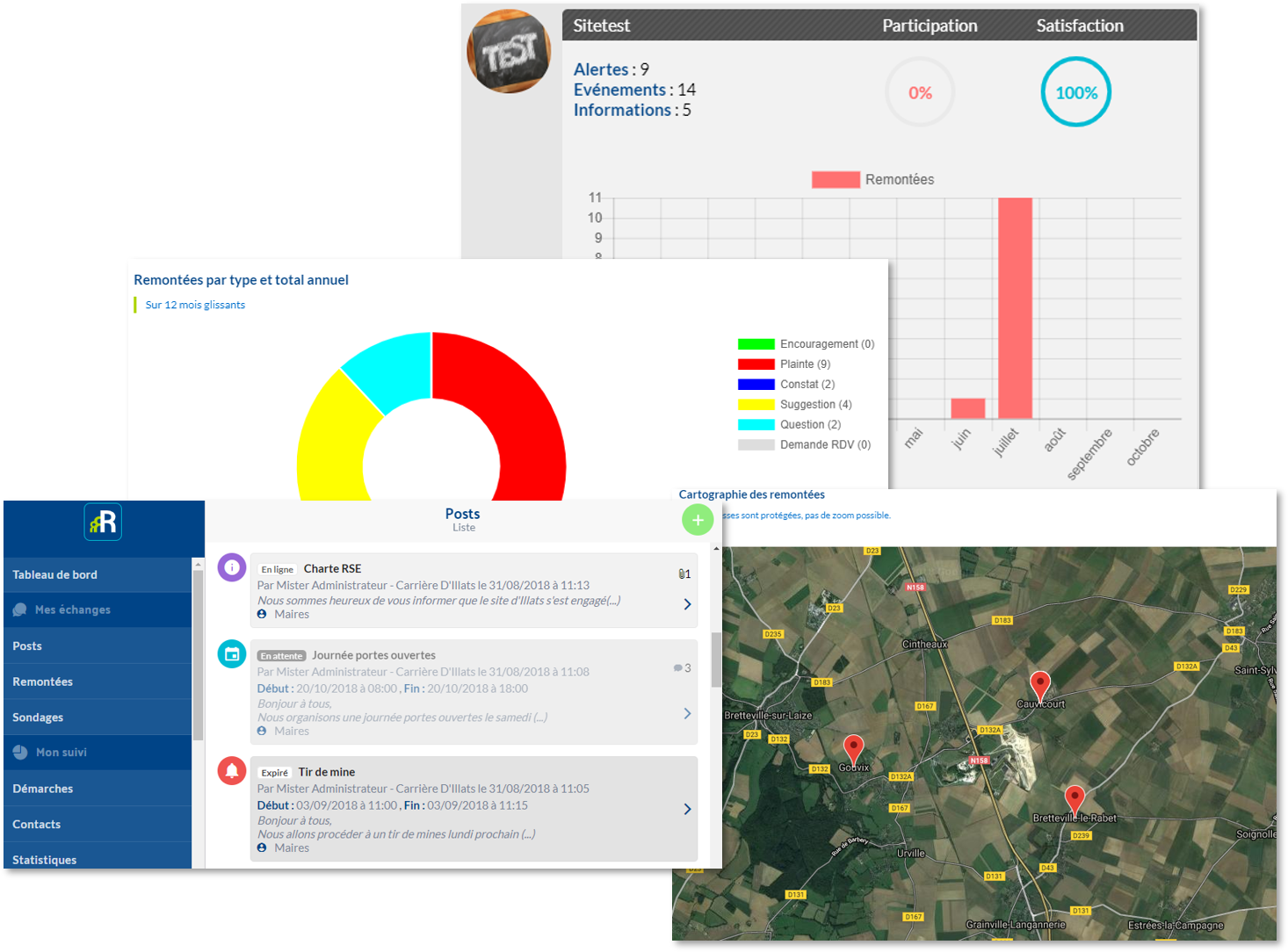Screen dimensions: 1288x952
Task: Click the Alertes link on Sitetest card
Action: [601, 69]
